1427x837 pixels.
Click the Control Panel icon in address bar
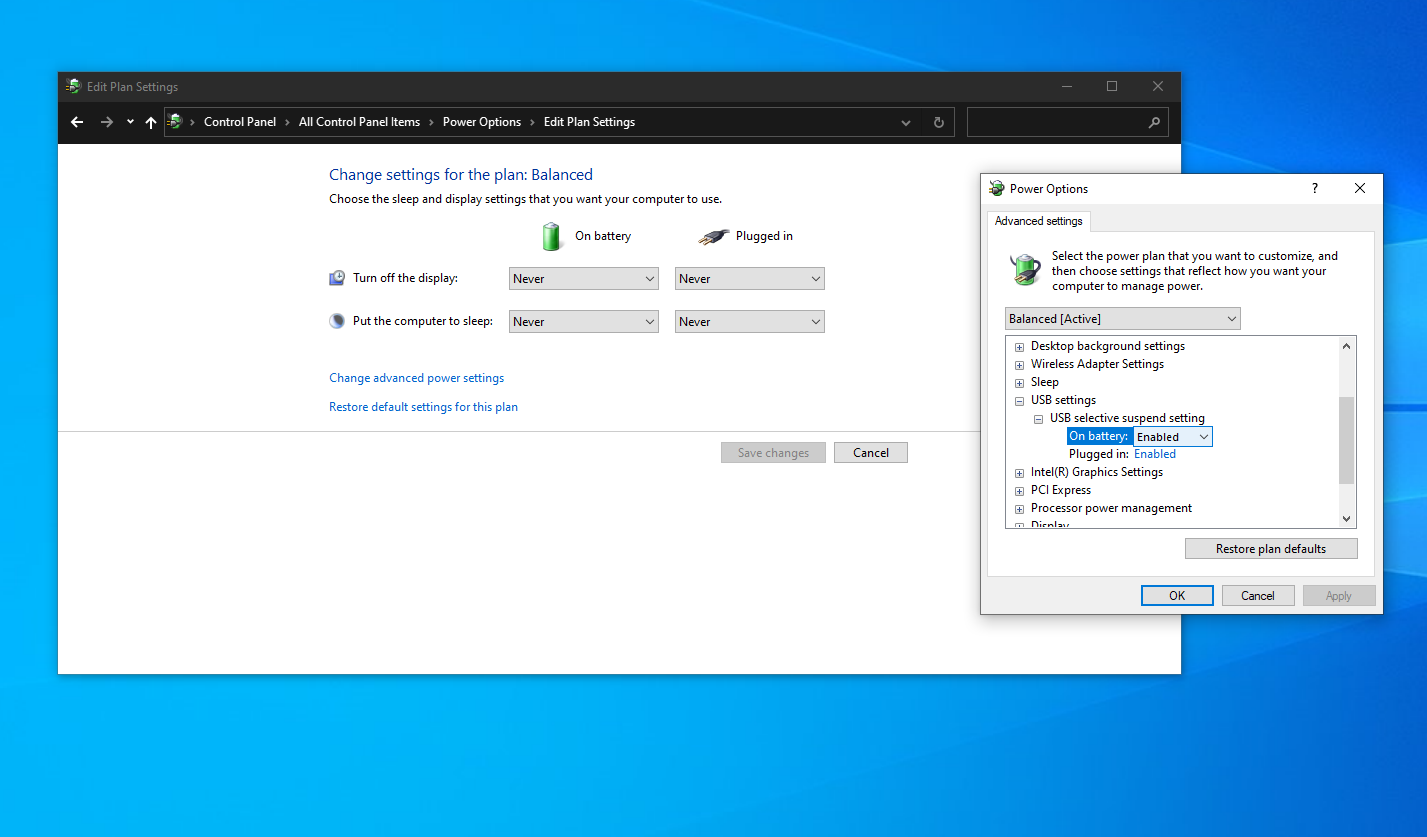[x=176, y=122]
